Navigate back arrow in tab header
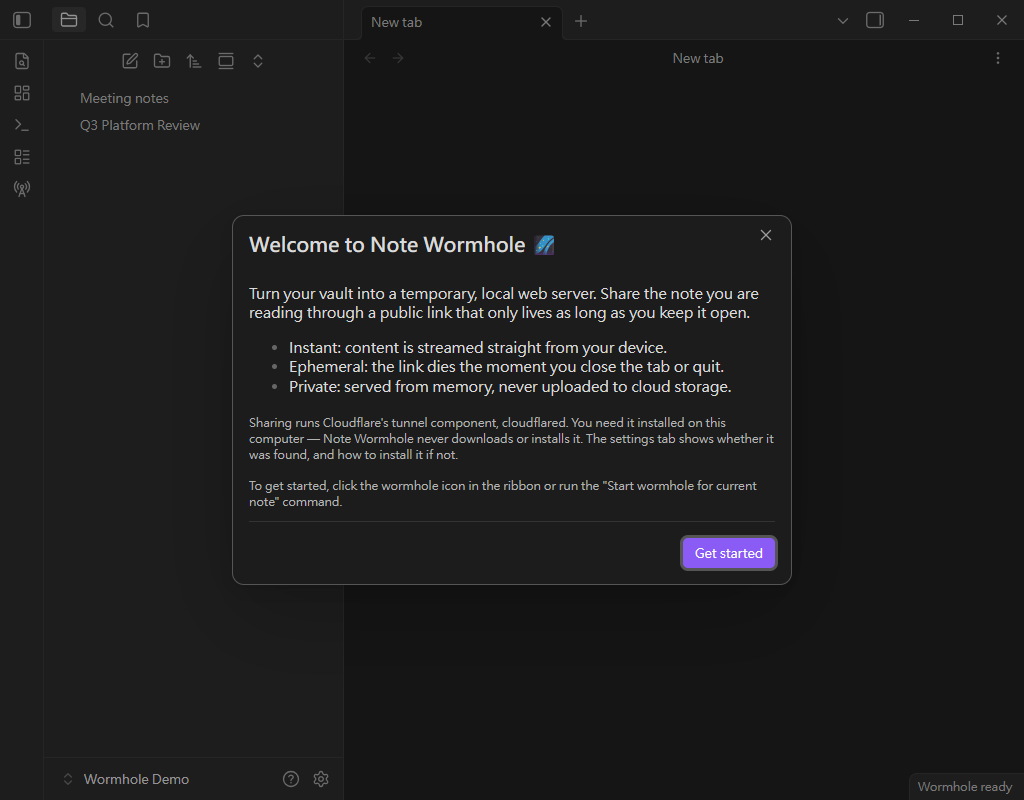 (370, 58)
